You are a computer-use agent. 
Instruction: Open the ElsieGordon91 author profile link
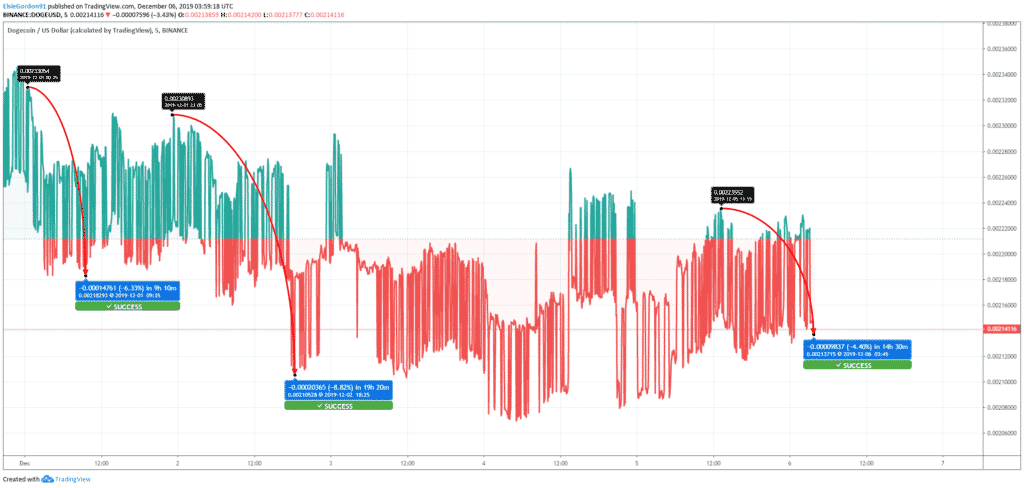coord(29,5)
